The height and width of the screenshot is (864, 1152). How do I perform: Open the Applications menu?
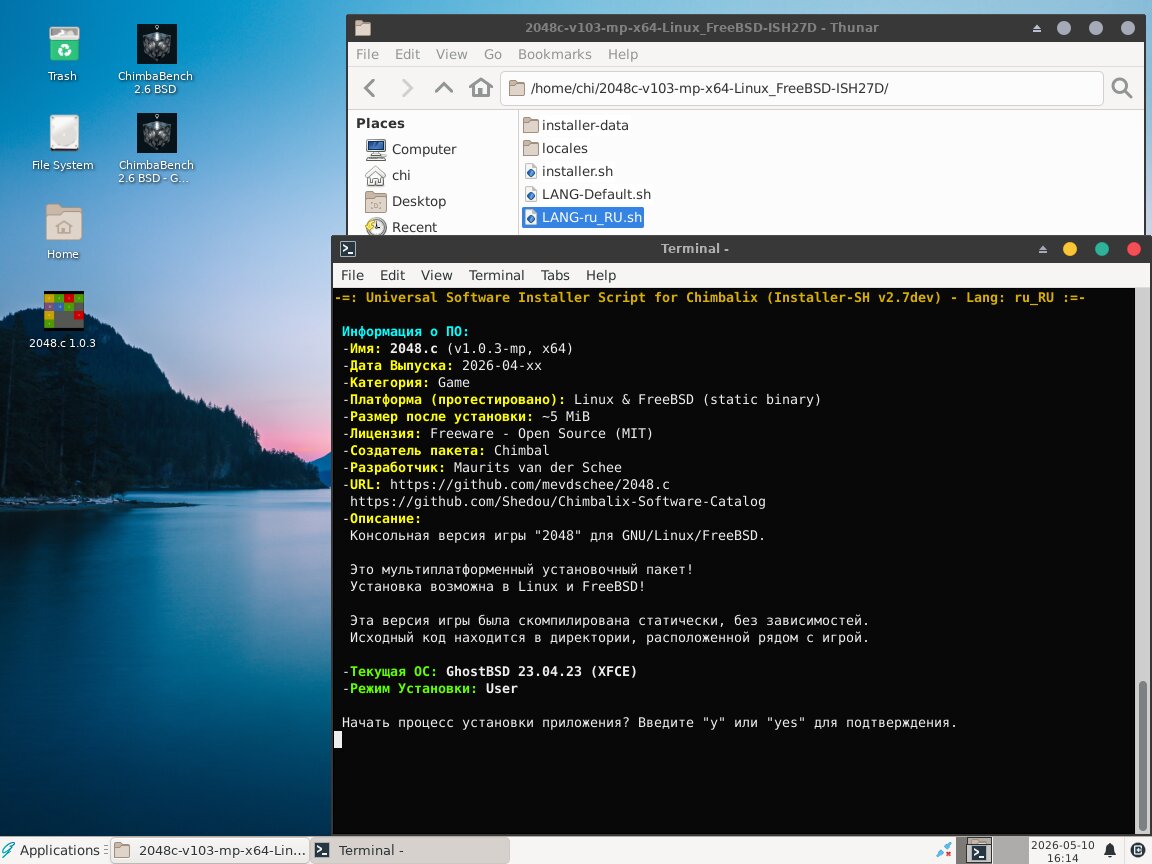click(x=51, y=850)
